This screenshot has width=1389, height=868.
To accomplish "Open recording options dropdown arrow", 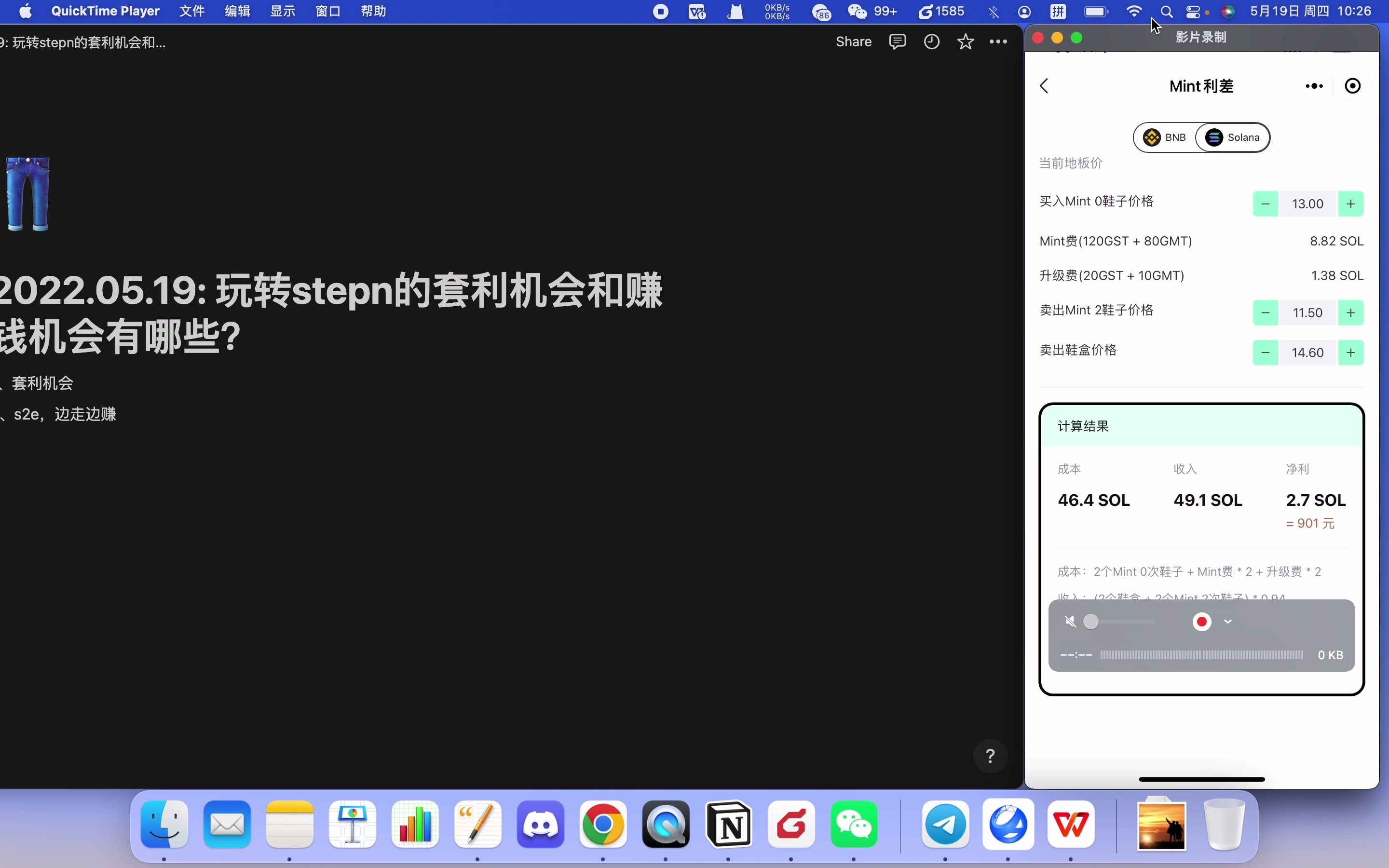I will coord(1228,622).
